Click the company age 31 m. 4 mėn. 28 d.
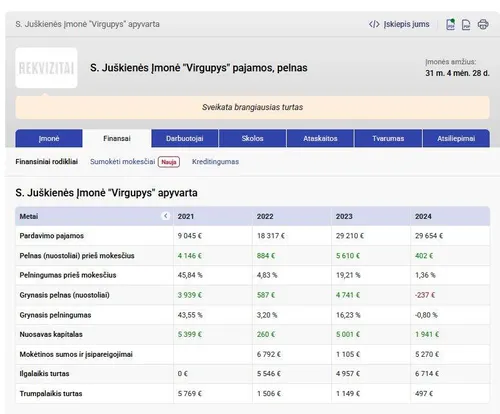 pyautogui.click(x=457, y=73)
